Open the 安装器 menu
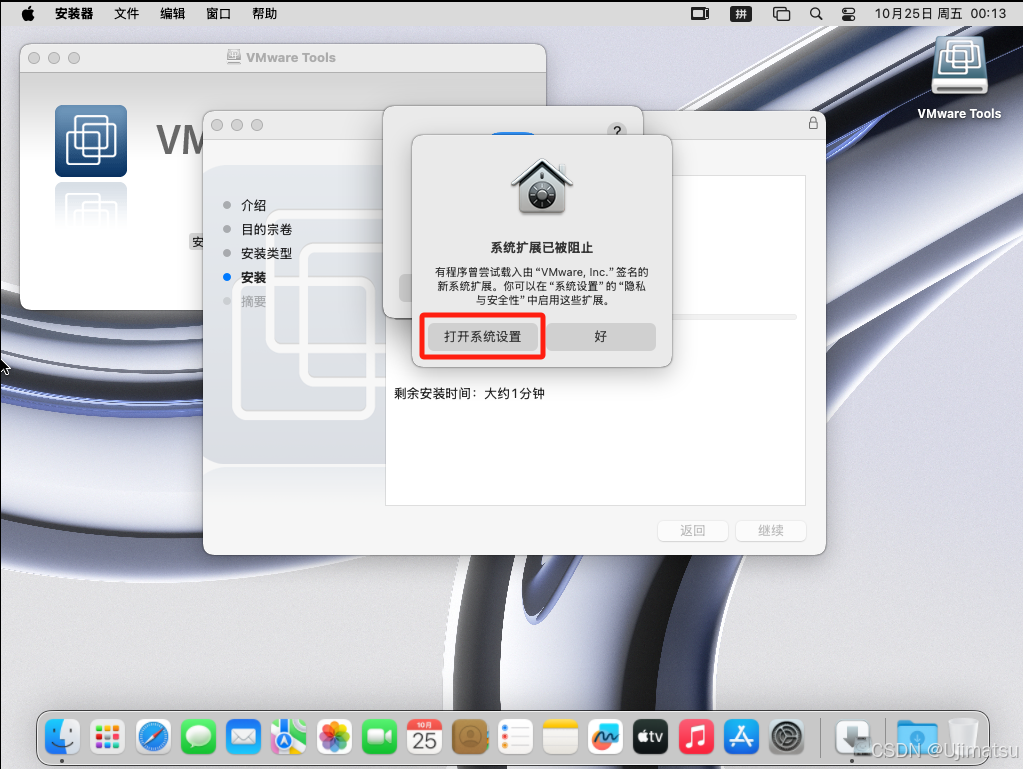The height and width of the screenshot is (769, 1023). pos(74,14)
